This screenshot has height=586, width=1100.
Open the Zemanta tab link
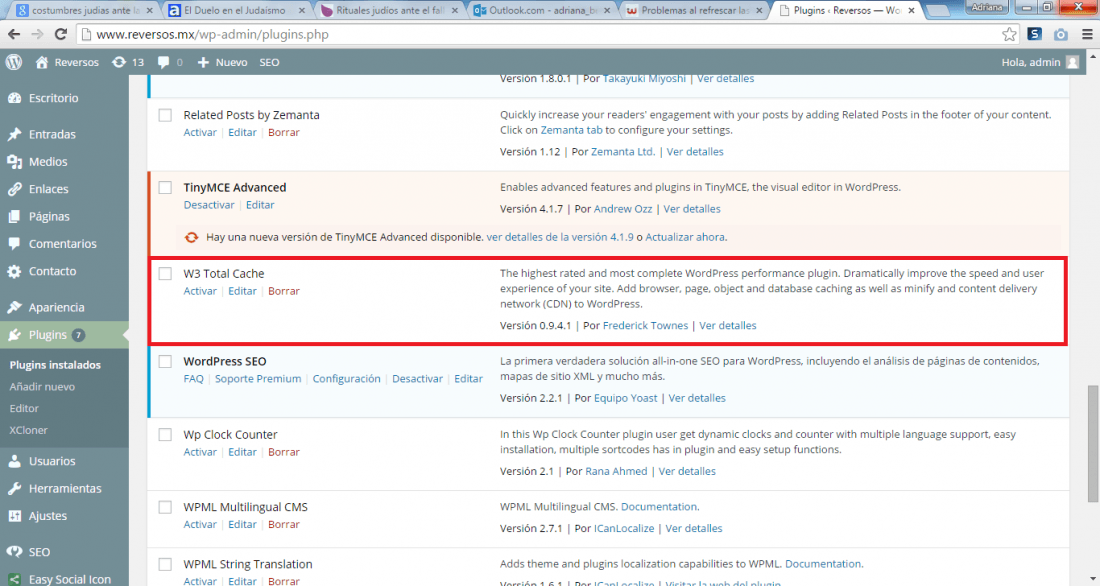571,130
